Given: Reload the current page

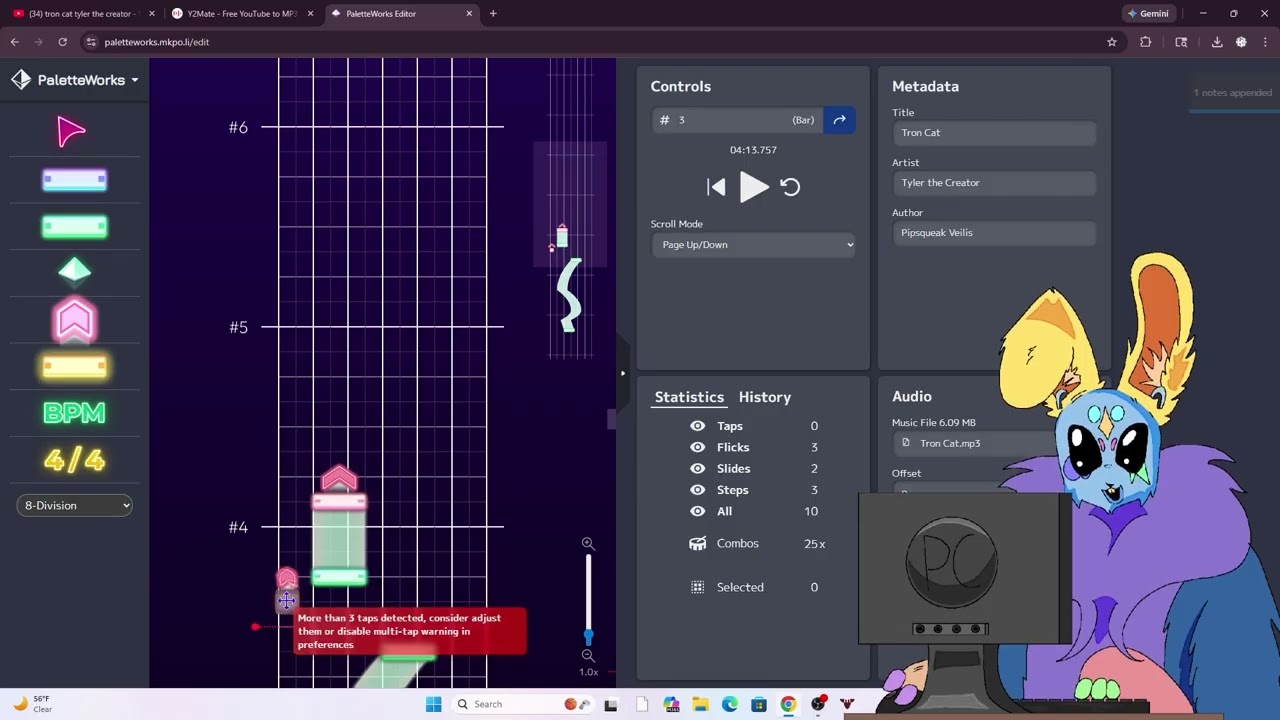Looking at the screenshot, I should click(62, 42).
